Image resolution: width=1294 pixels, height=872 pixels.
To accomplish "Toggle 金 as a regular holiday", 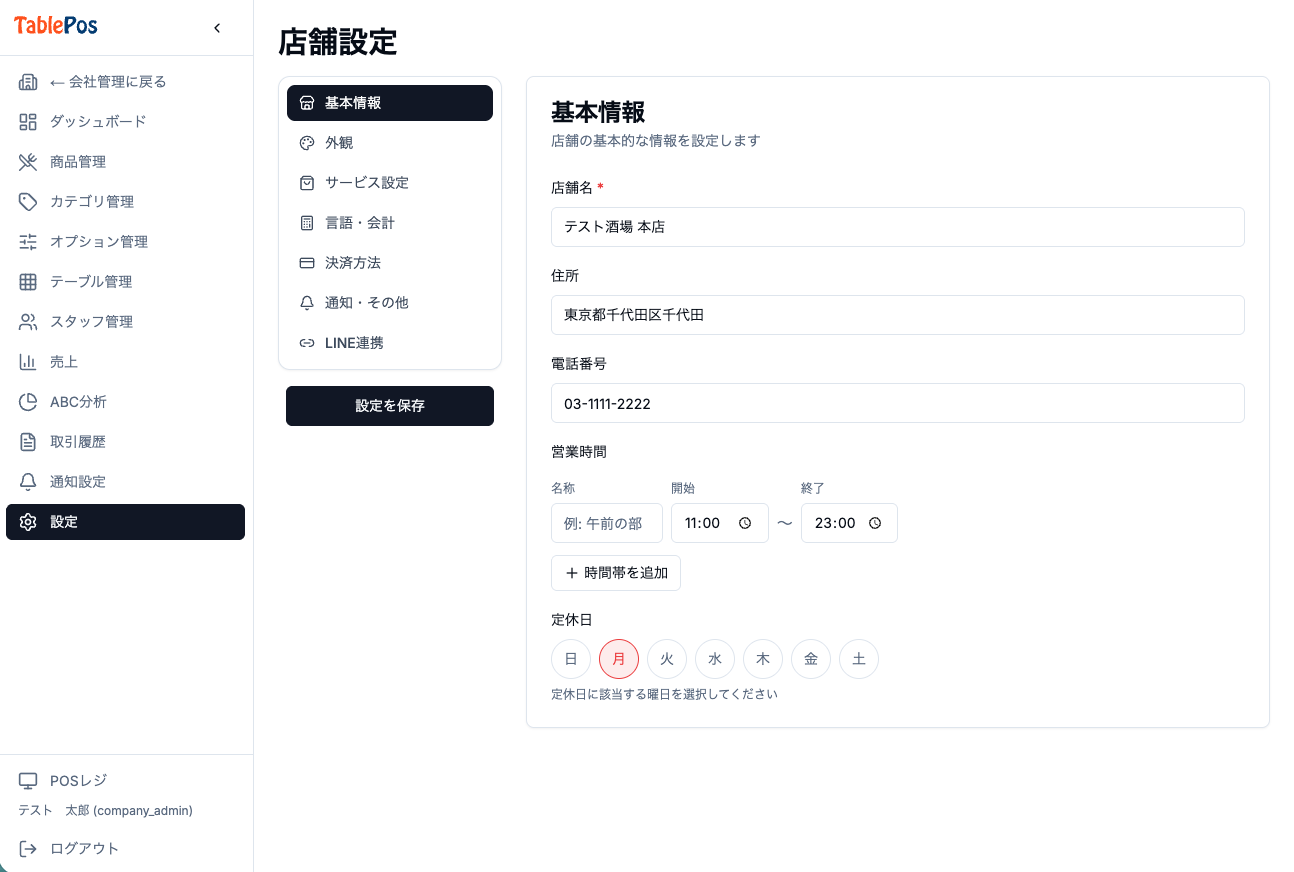I will [x=811, y=659].
